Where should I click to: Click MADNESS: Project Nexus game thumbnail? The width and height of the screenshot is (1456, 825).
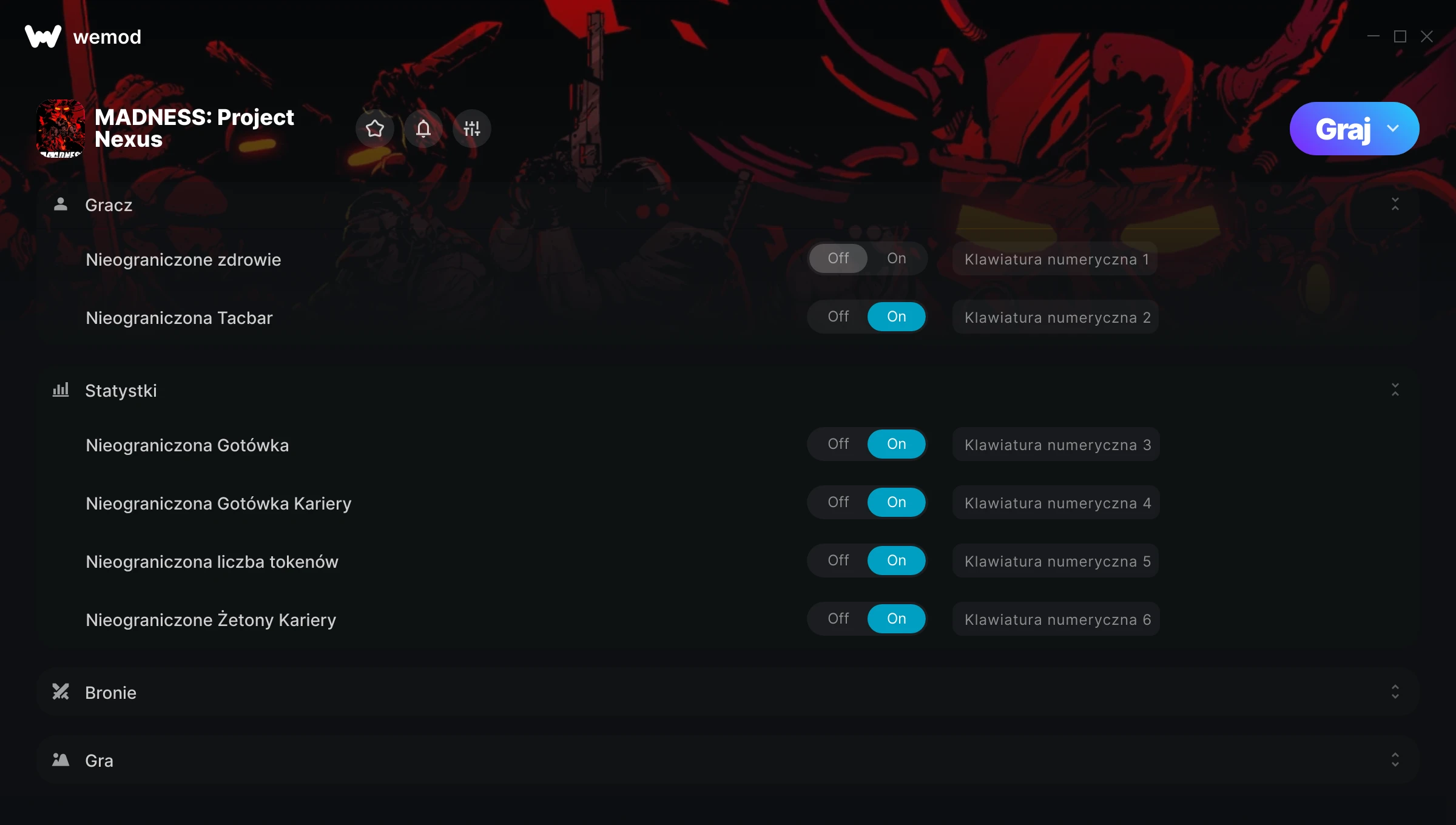pos(61,129)
